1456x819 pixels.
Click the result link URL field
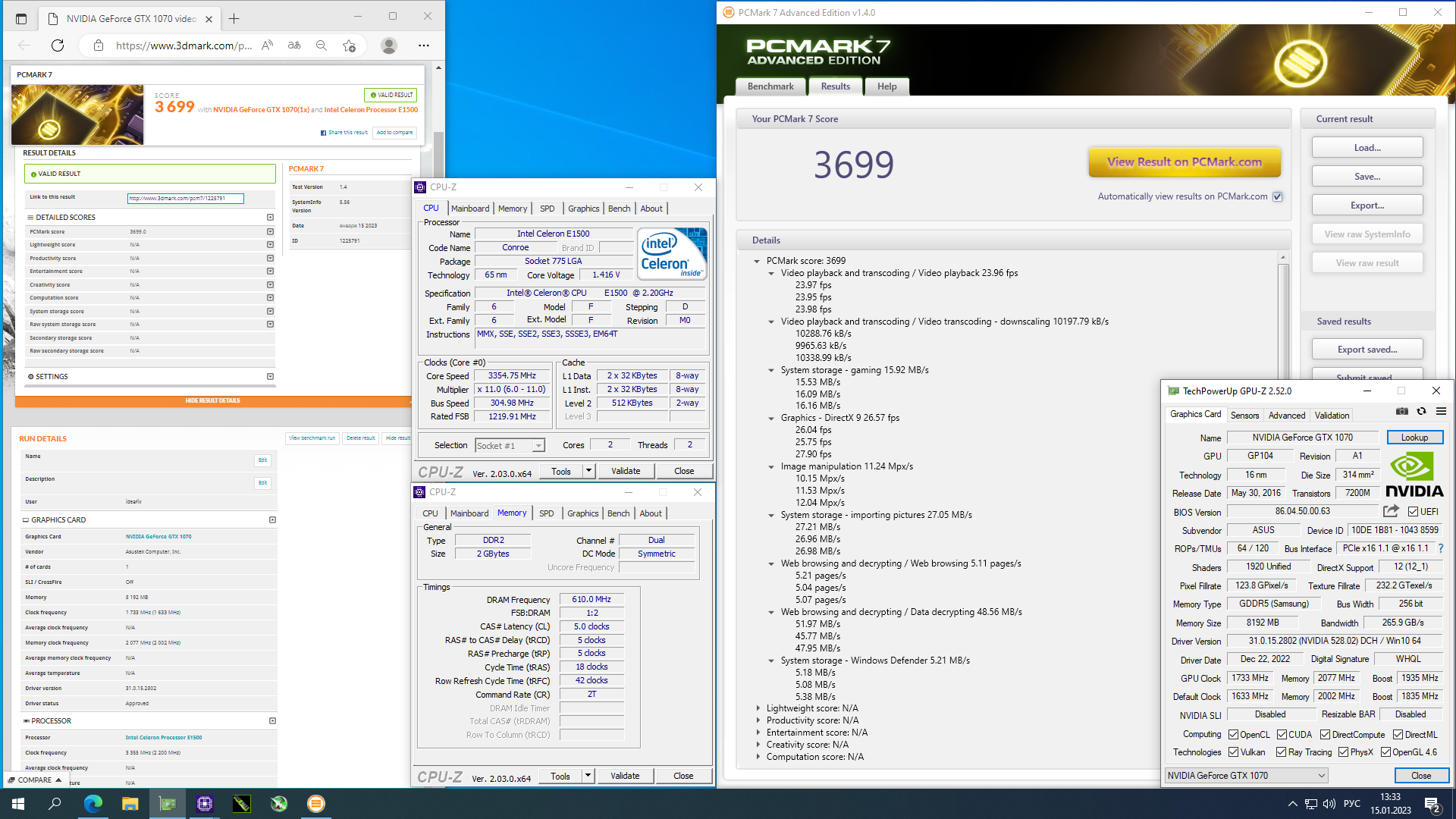click(x=186, y=199)
